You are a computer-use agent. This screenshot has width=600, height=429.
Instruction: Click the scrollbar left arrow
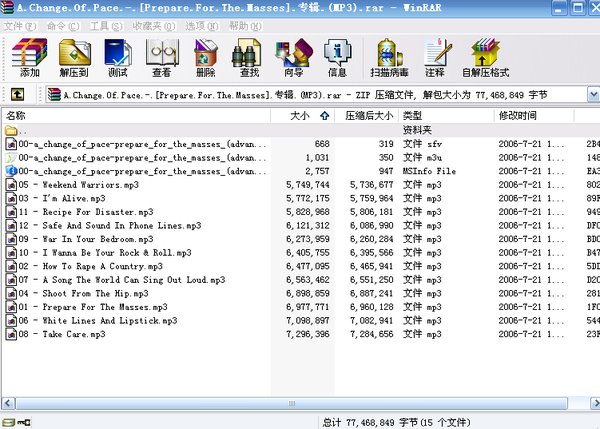coord(8,403)
